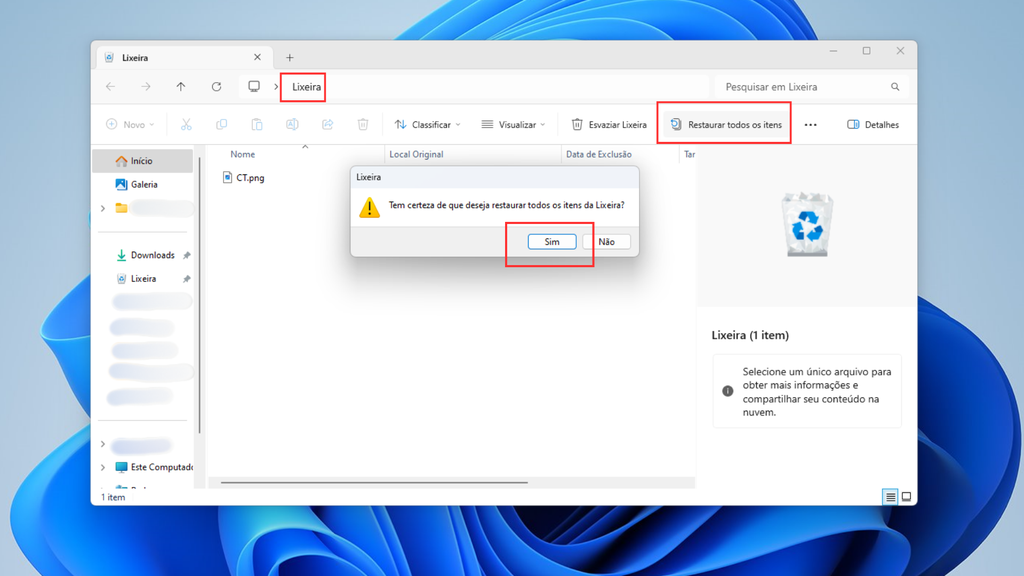This screenshot has width=1024, height=576.
Task: Expand the Este Computador tree node
Action: tap(103, 468)
